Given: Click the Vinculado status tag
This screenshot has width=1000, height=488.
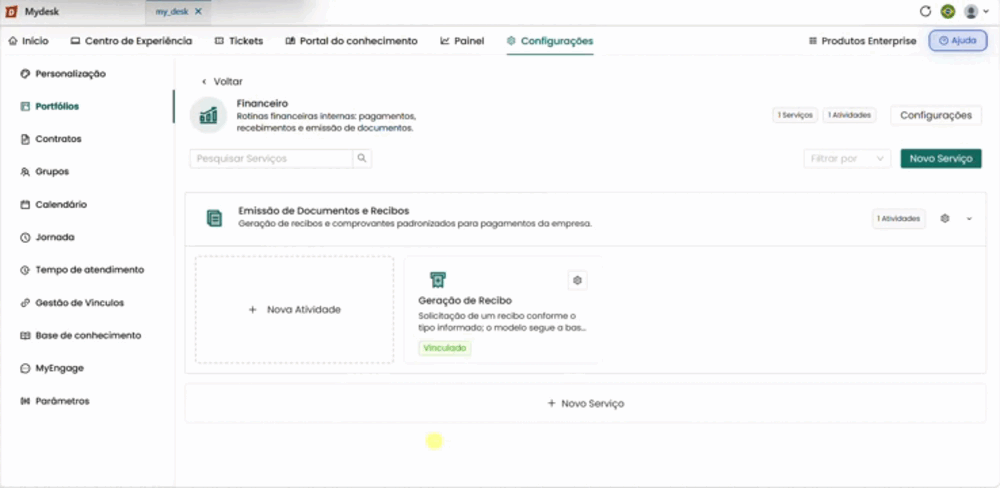Looking at the screenshot, I should pos(445,348).
